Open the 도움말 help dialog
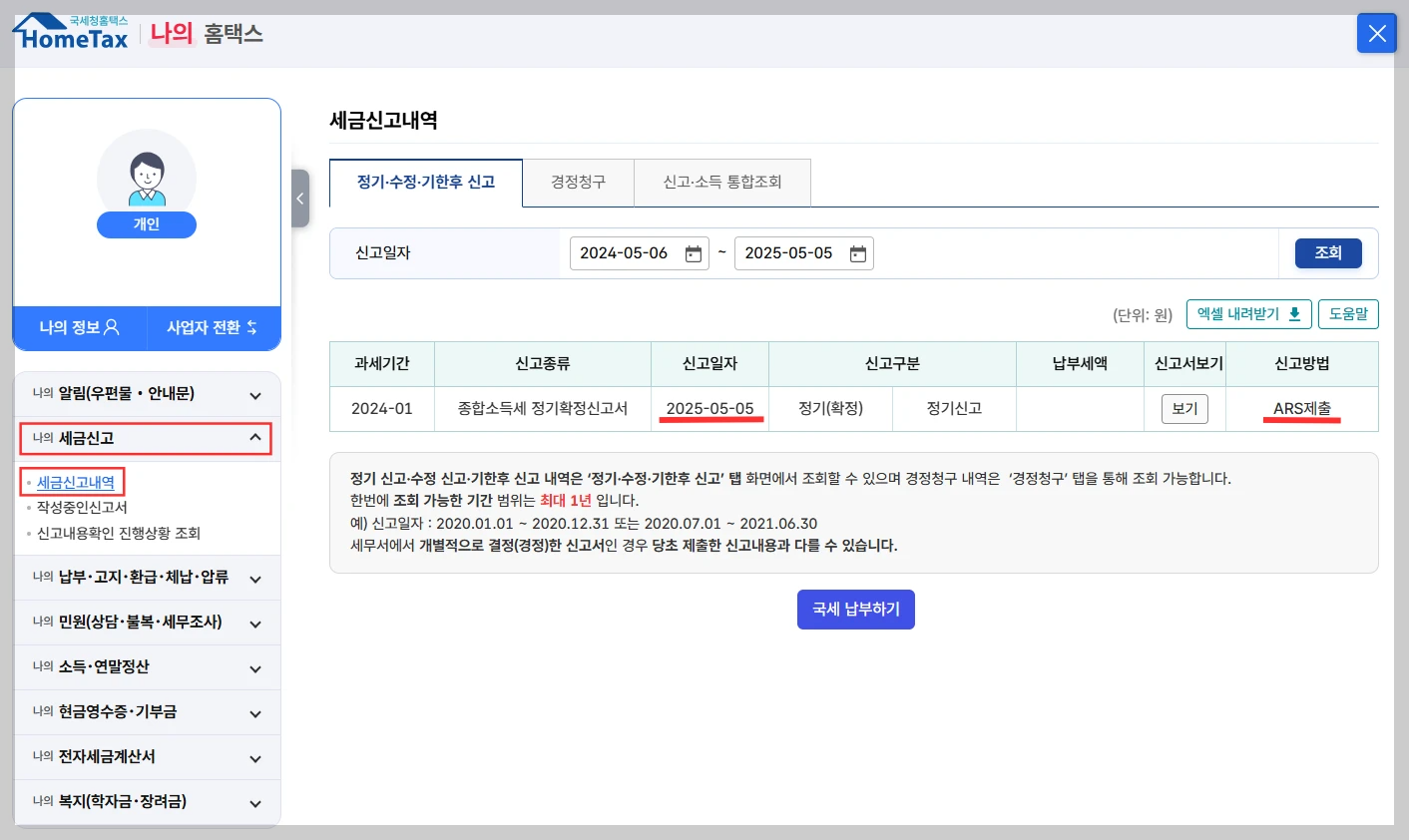Viewport: 1409px width, 840px height. pyautogui.click(x=1348, y=313)
